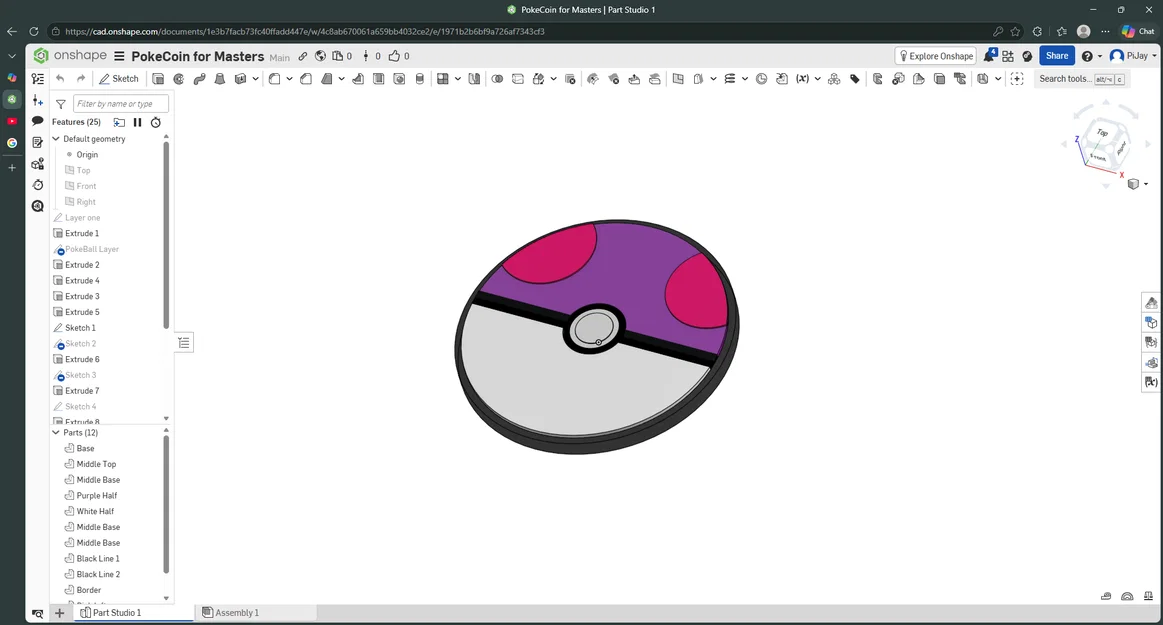Image resolution: width=1163 pixels, height=625 pixels.
Task: Open the notifications bell
Action: pos(989,56)
